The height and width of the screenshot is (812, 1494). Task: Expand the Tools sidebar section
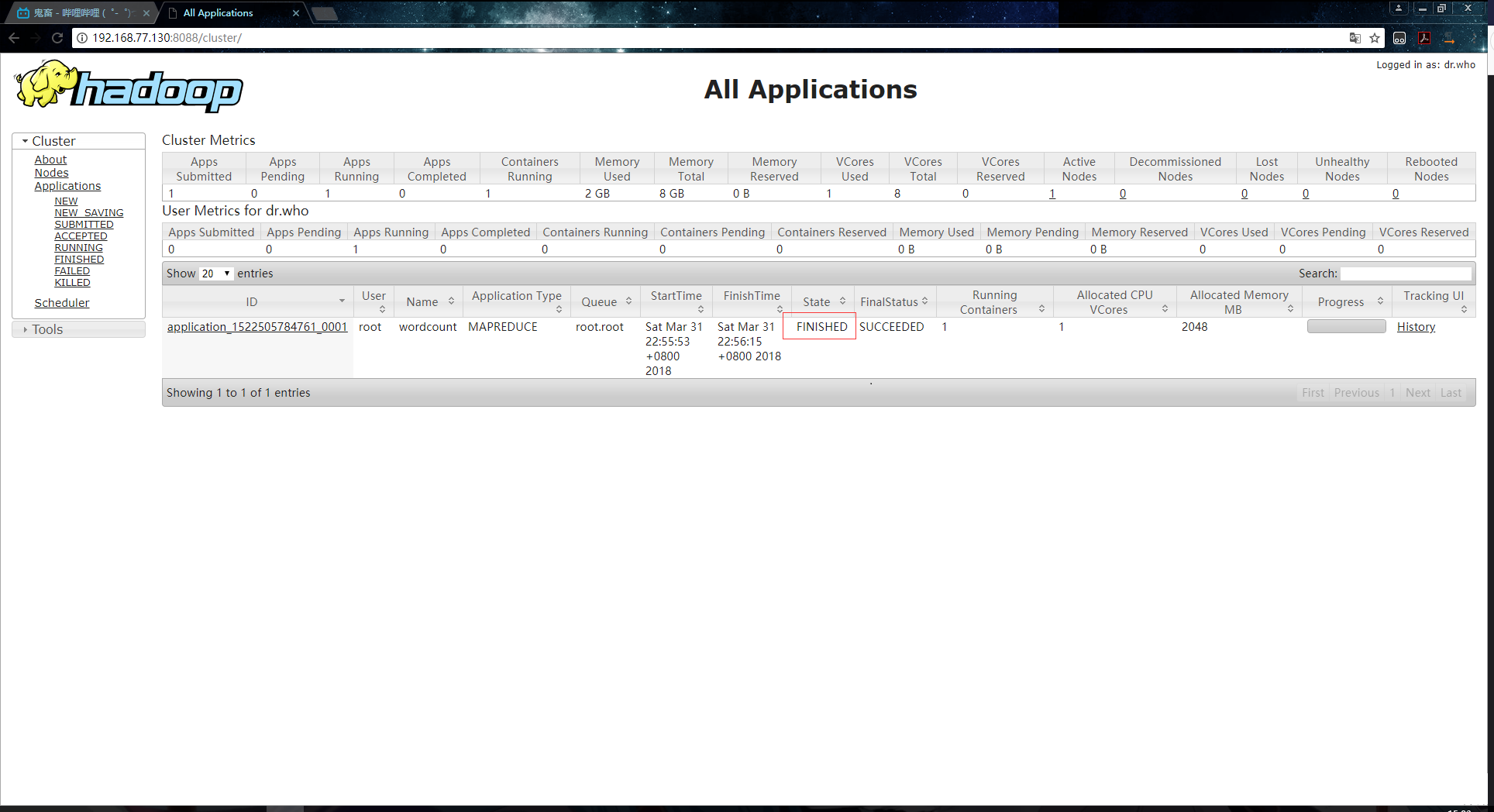pyautogui.click(x=79, y=329)
